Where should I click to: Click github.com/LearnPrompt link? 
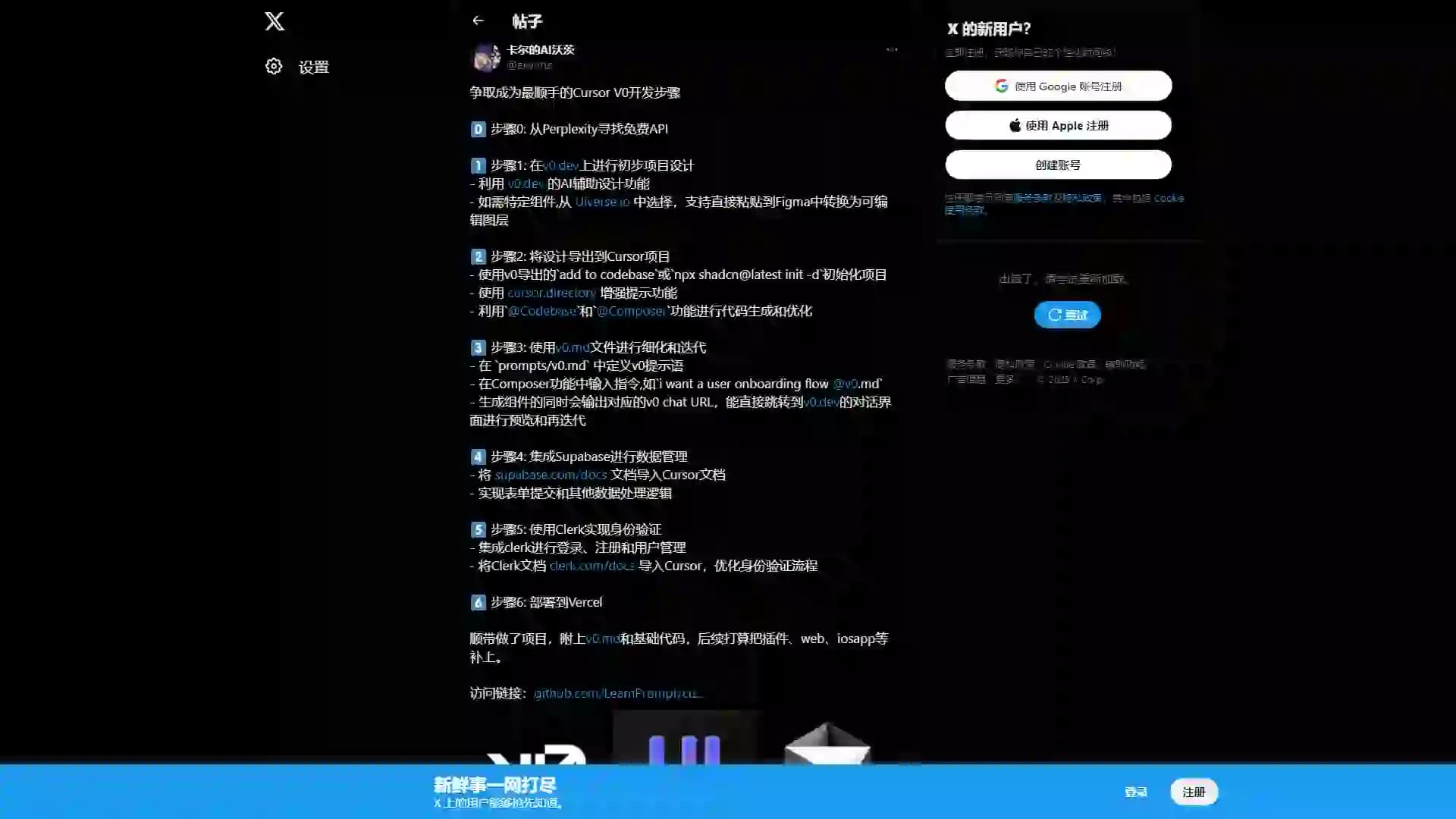[617, 693]
